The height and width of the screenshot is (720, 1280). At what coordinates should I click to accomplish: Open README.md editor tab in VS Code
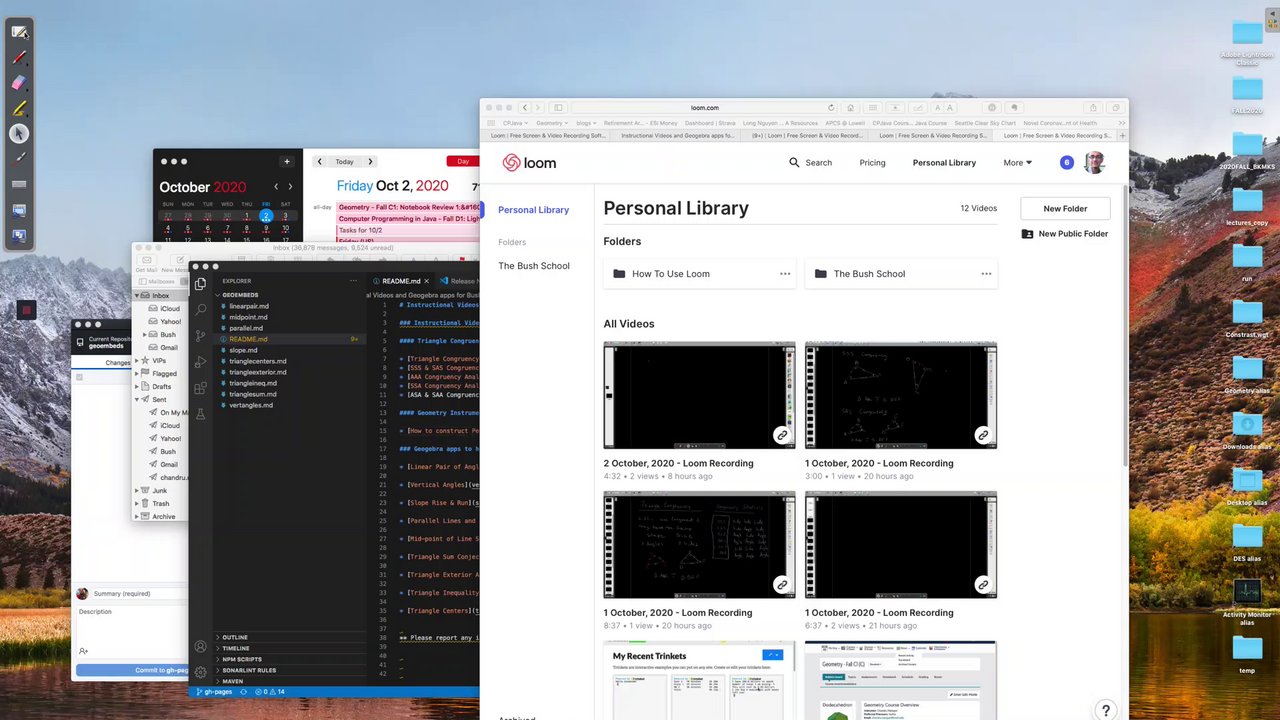pyautogui.click(x=400, y=281)
